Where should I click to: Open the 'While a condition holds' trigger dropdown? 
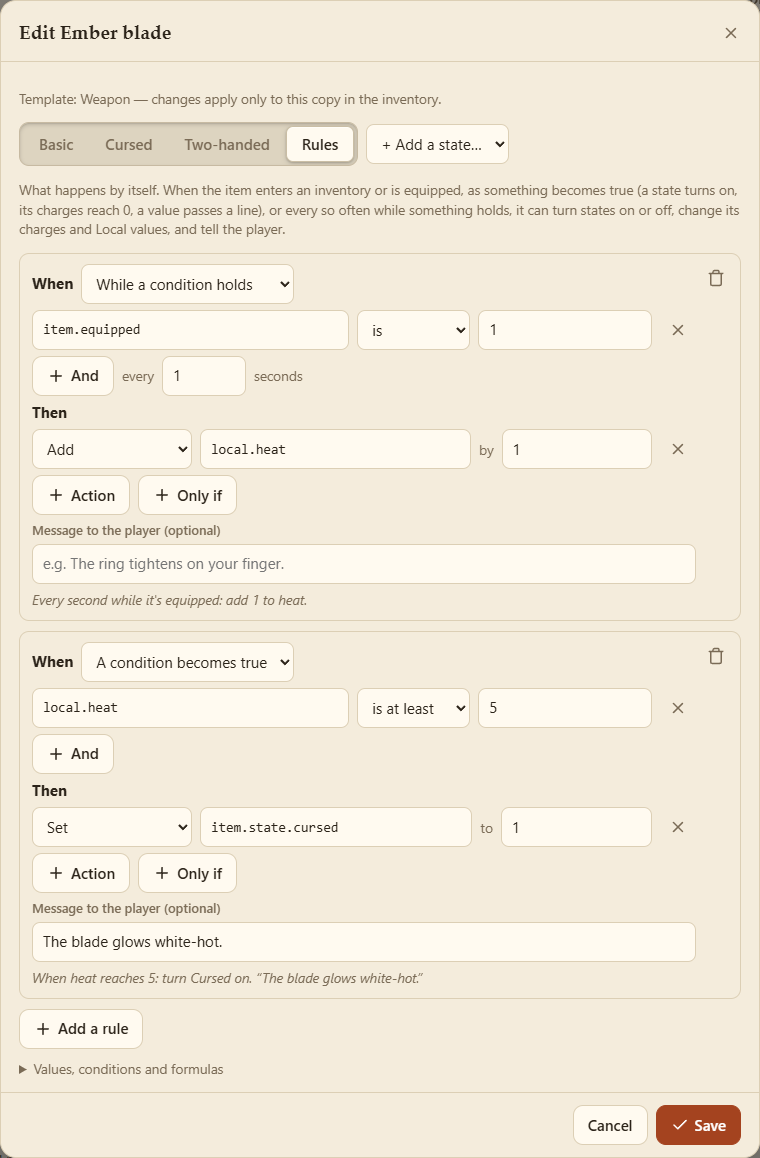188,284
